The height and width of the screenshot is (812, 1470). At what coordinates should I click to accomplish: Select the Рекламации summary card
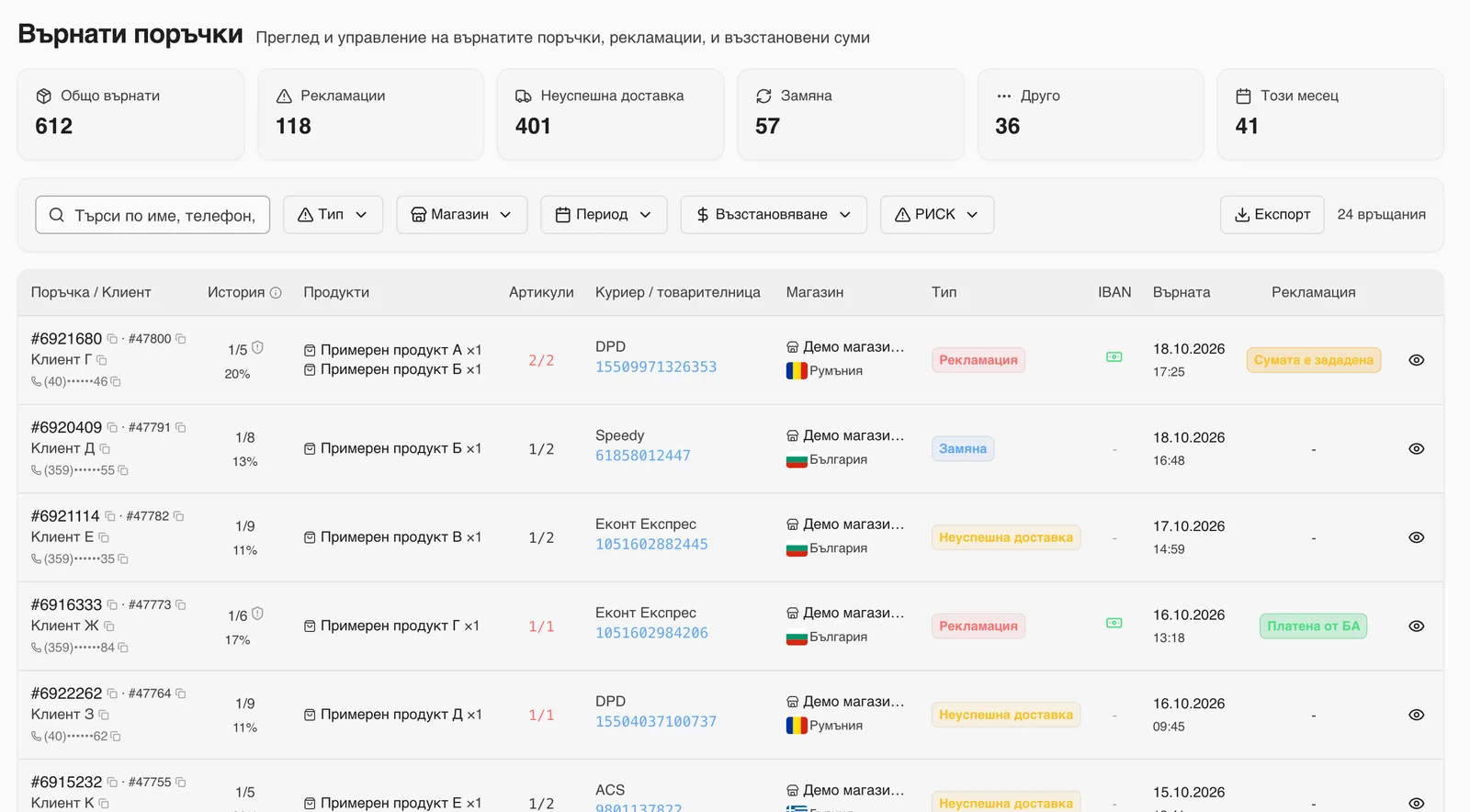370,114
